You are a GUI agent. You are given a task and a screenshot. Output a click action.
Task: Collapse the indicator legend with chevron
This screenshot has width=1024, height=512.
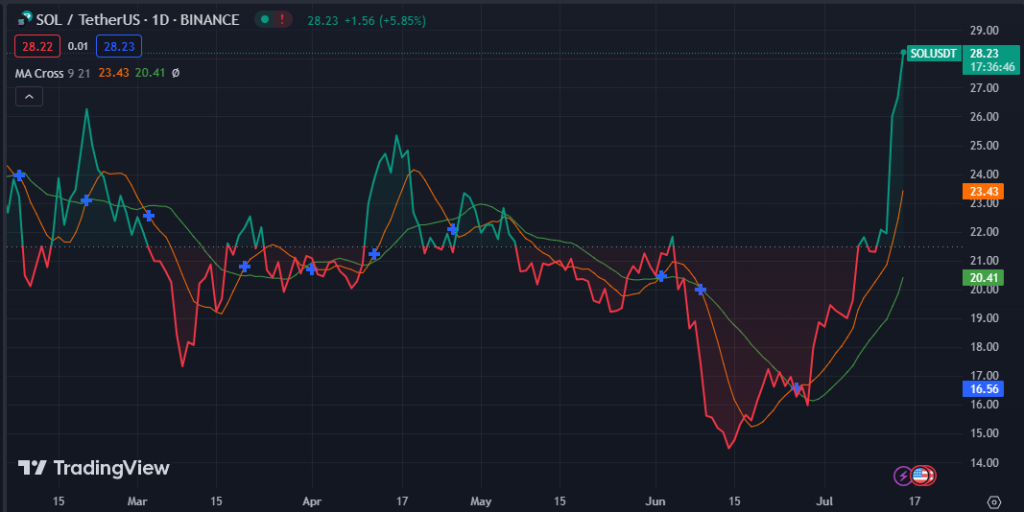tap(29, 97)
